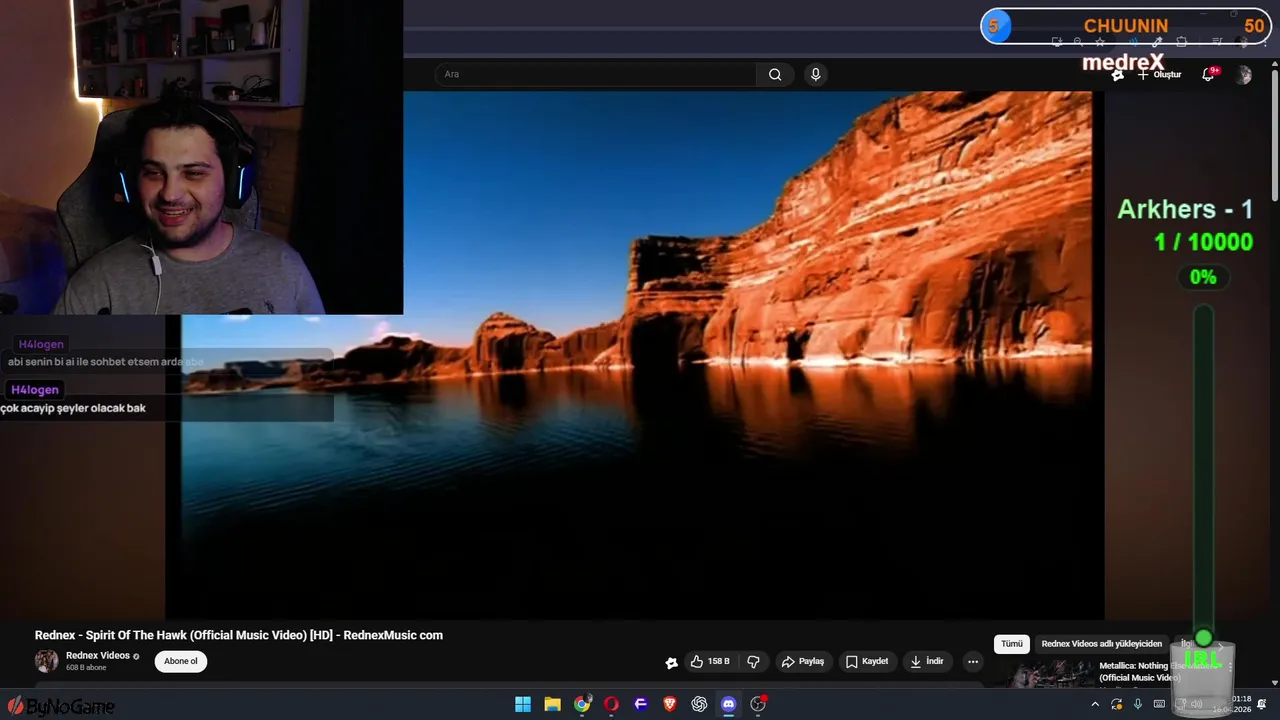The image size is (1280, 720).
Task: Open the touch keyboard tray icon
Action: click(1159, 704)
